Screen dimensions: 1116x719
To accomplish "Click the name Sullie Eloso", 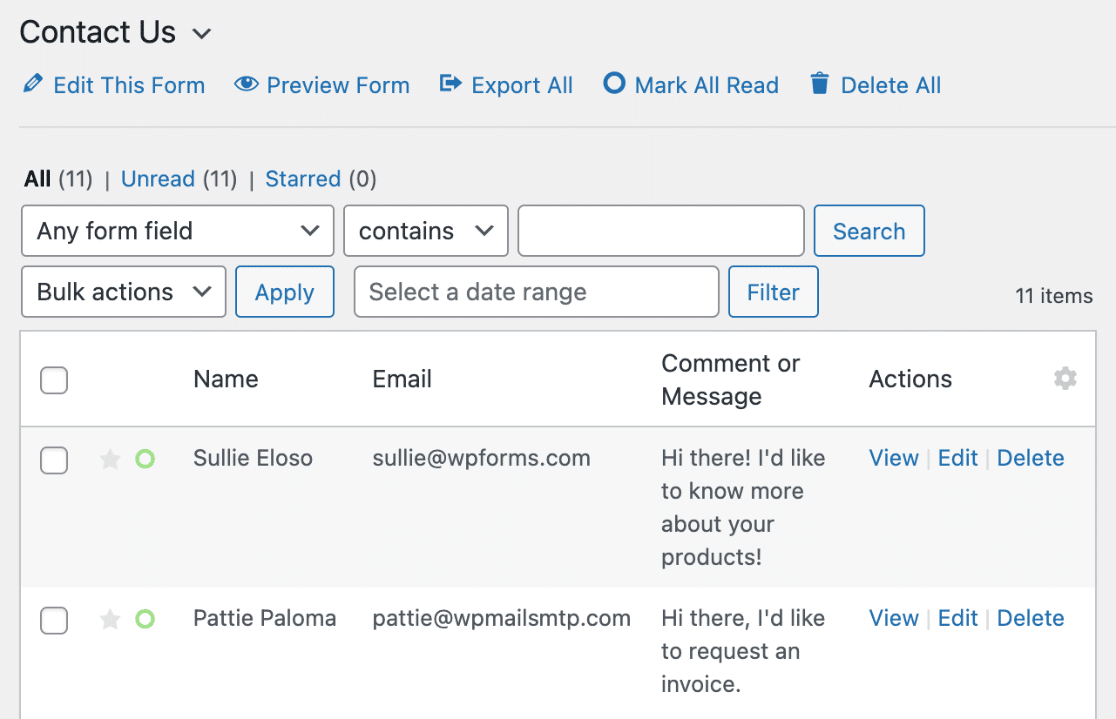I will 253,458.
